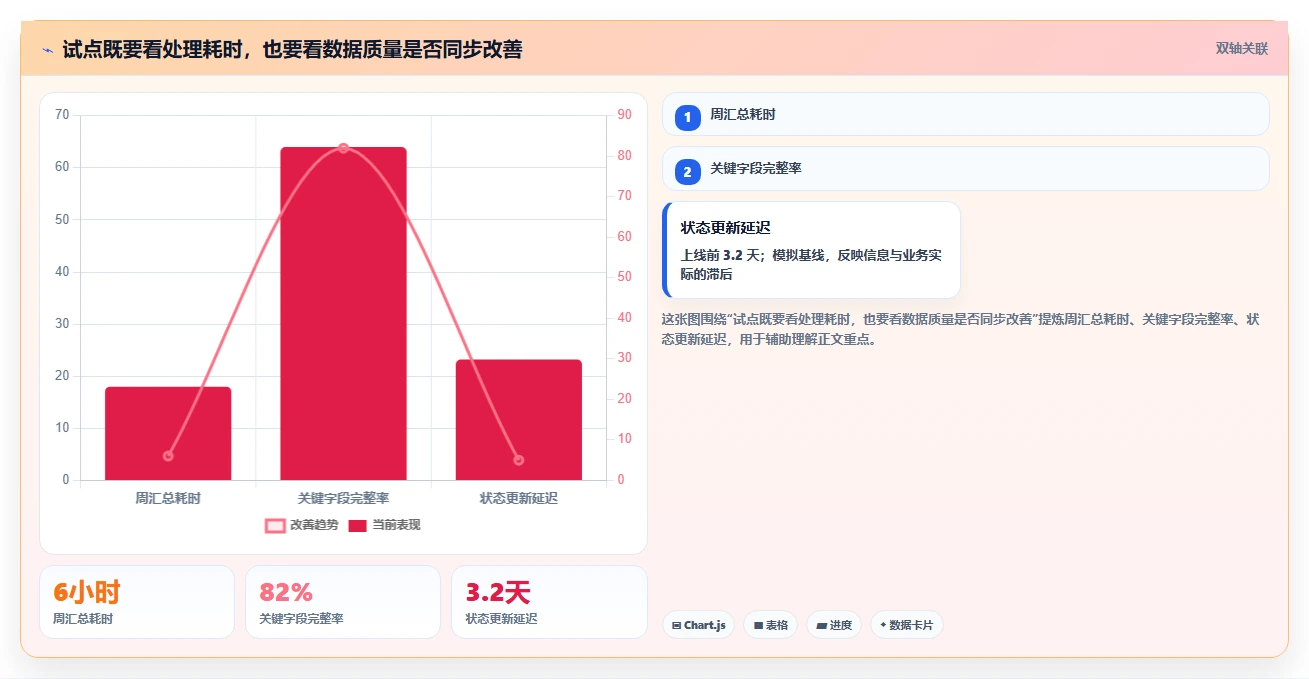Click the 表格 tag chip
This screenshot has width=1309, height=679.
pyautogui.click(x=770, y=625)
